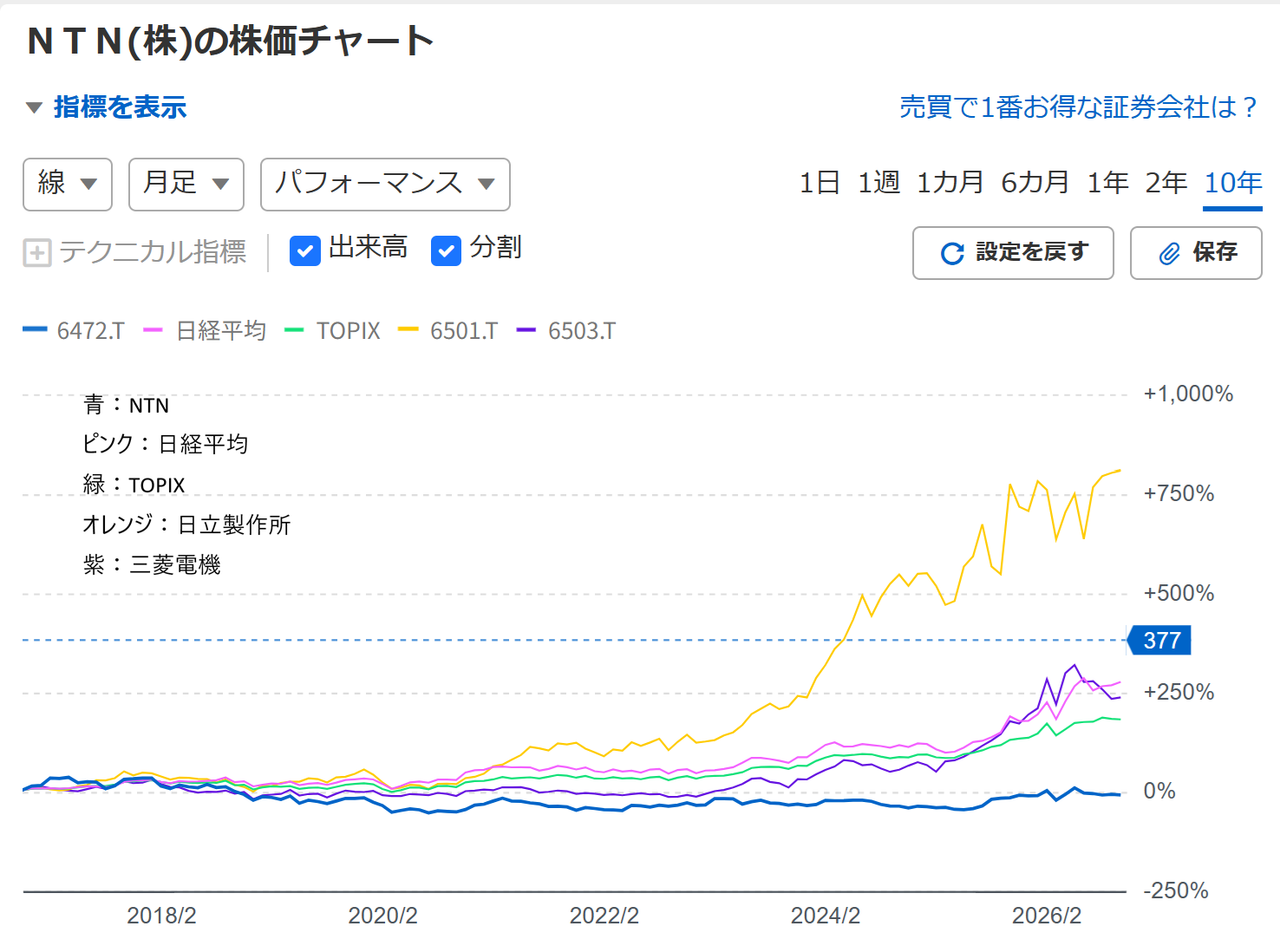Click the -250% axis label
Viewport: 1280px width, 938px height.
[1175, 891]
